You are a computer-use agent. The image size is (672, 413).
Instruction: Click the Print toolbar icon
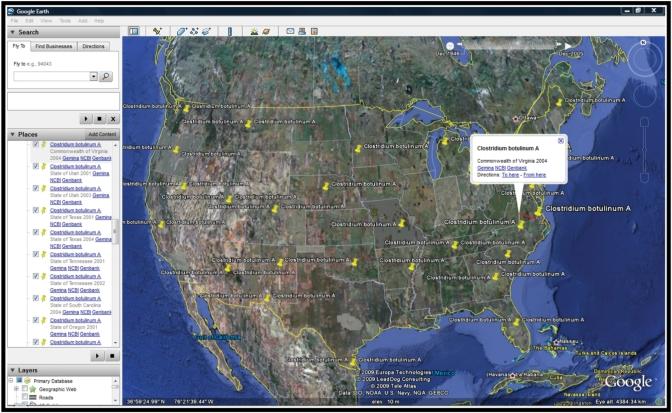(x=302, y=31)
